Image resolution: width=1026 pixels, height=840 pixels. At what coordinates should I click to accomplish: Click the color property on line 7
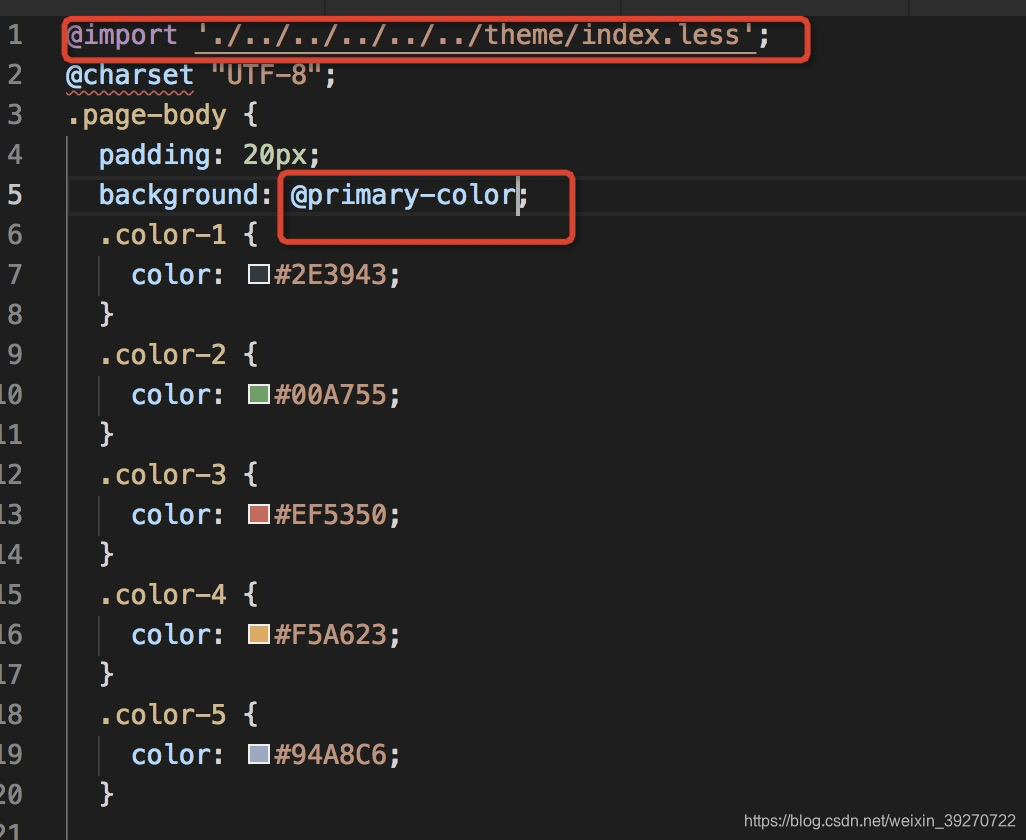(170, 275)
